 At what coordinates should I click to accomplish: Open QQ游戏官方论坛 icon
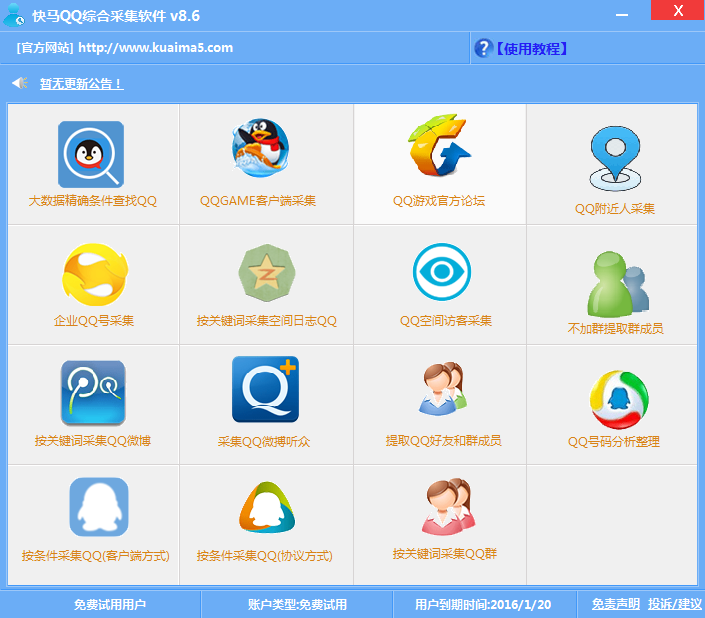[x=438, y=149]
